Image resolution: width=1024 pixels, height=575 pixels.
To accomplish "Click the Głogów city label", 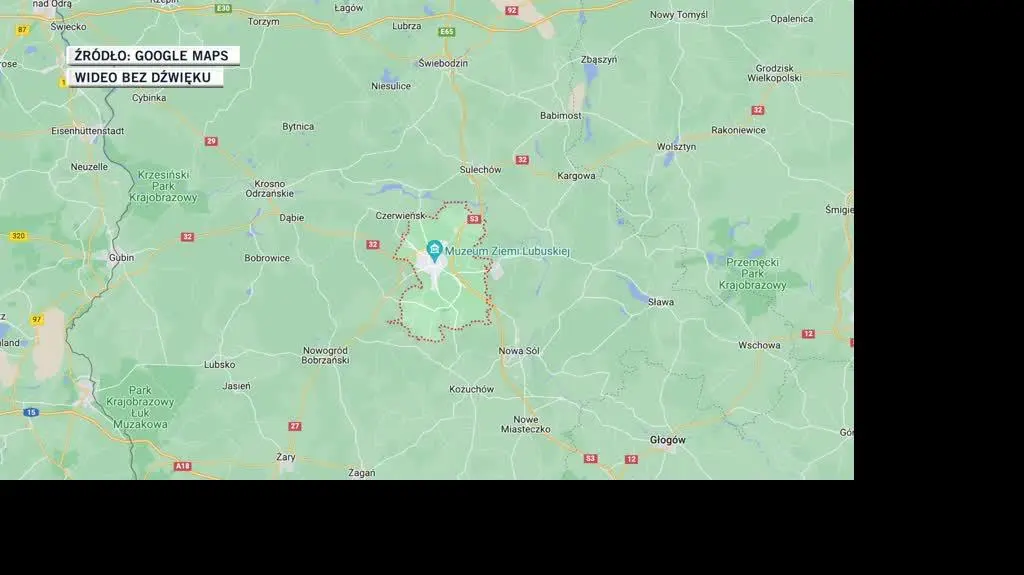I will tap(667, 440).
